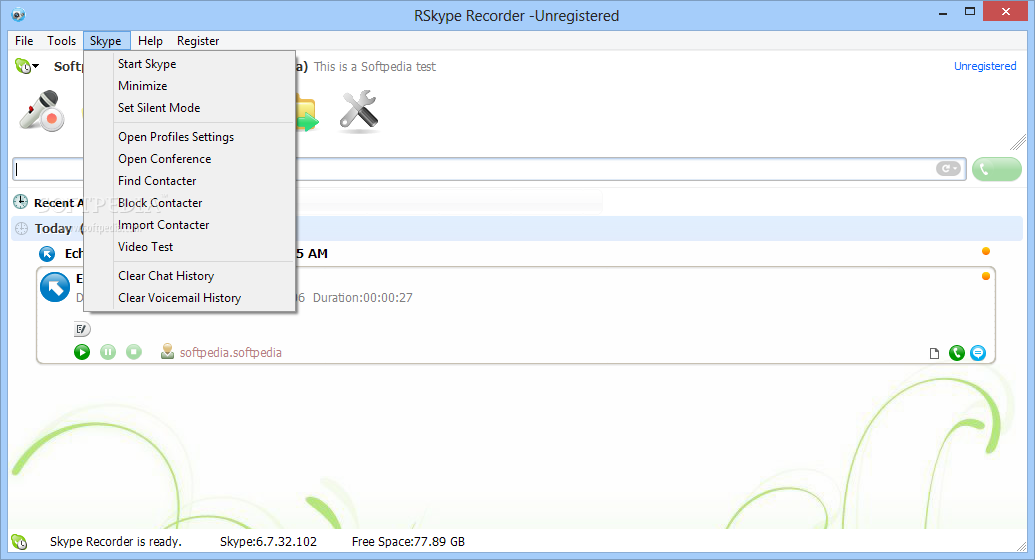Click the 'Skype Recorder is ready.' status text
1035x560 pixels.
116,542
